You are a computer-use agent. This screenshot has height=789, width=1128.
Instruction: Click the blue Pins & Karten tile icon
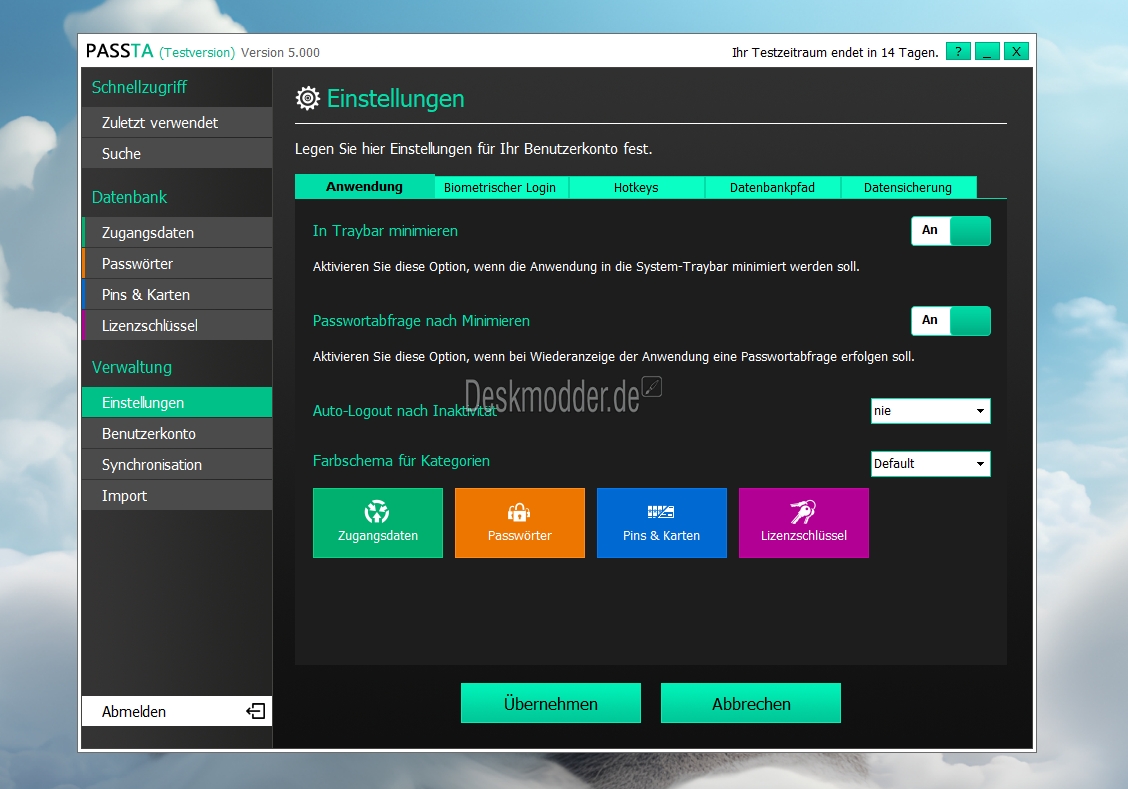point(661,512)
